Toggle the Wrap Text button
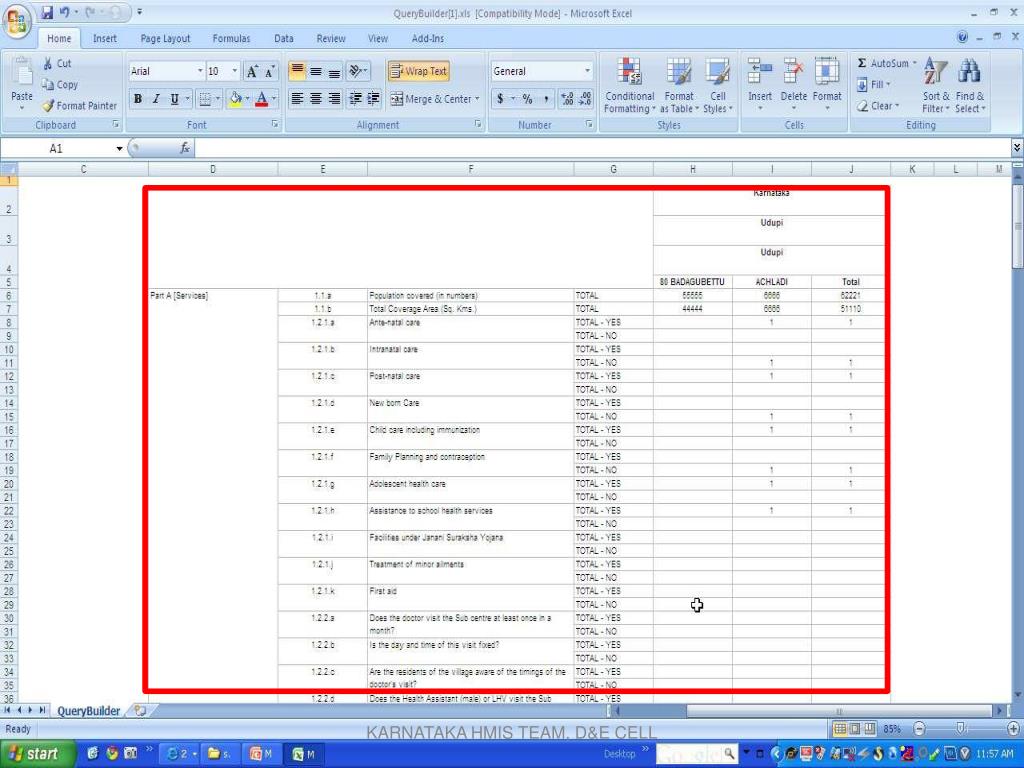 418,72
